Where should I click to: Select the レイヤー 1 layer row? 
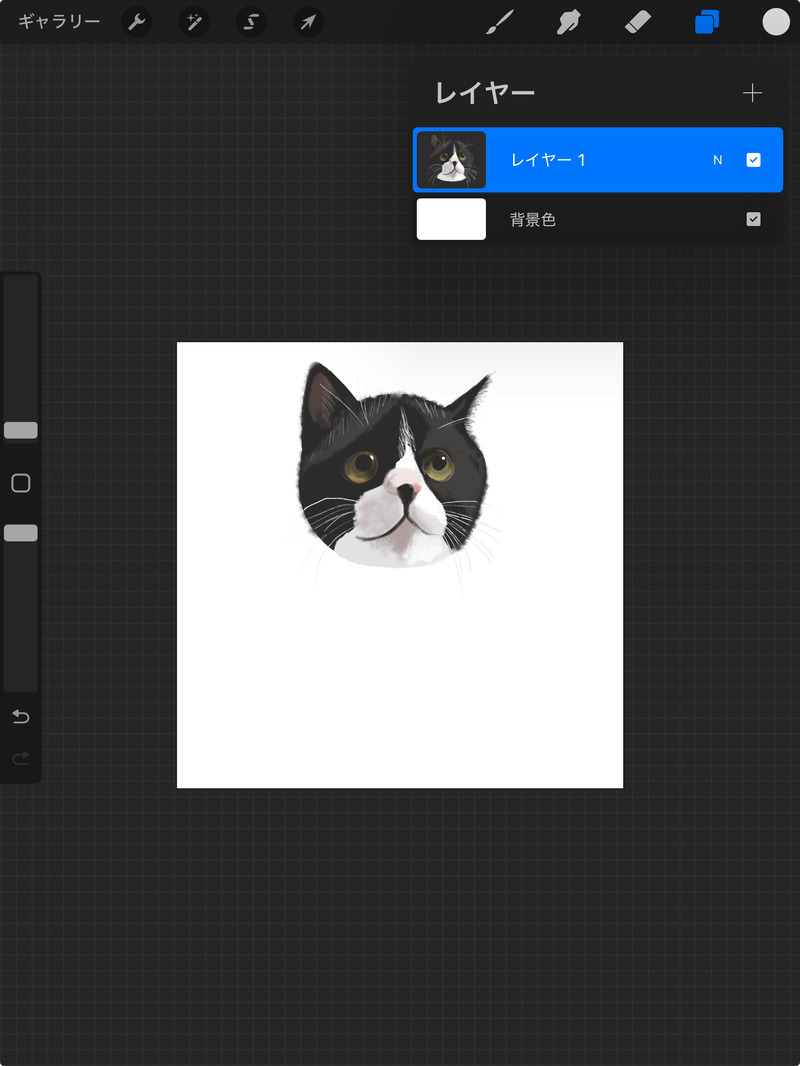click(600, 160)
